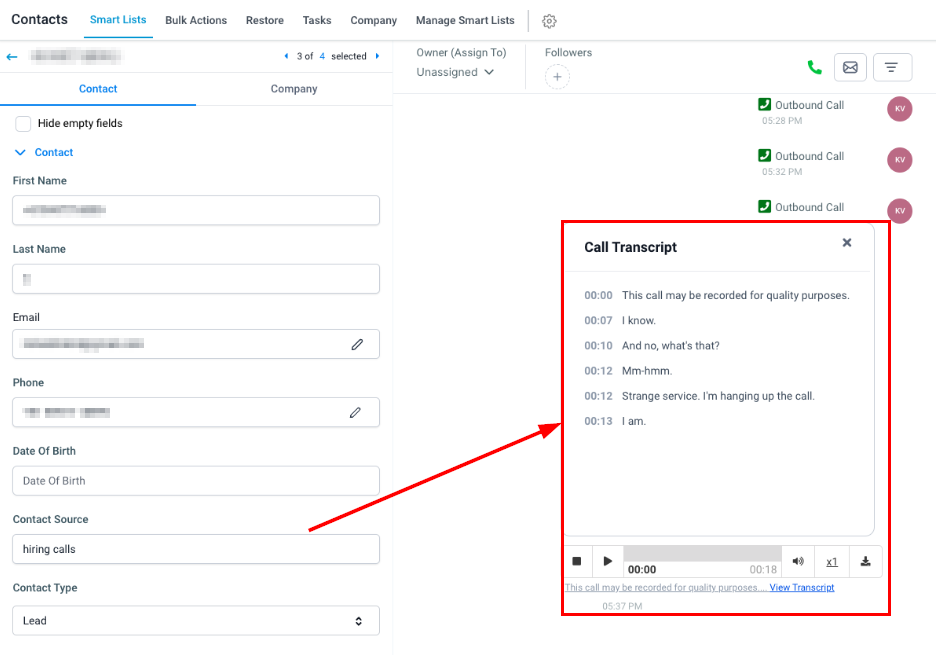Download the call recording
The width and height of the screenshot is (936, 655).
[x=865, y=562]
